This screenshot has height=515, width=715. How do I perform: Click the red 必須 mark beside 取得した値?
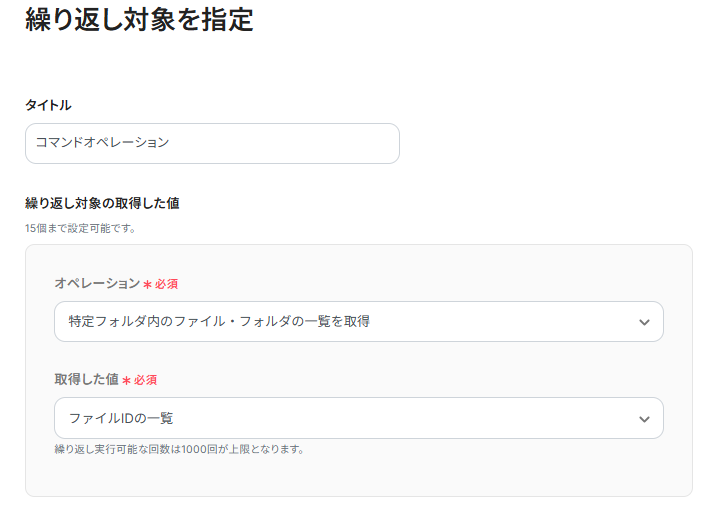click(x=145, y=381)
